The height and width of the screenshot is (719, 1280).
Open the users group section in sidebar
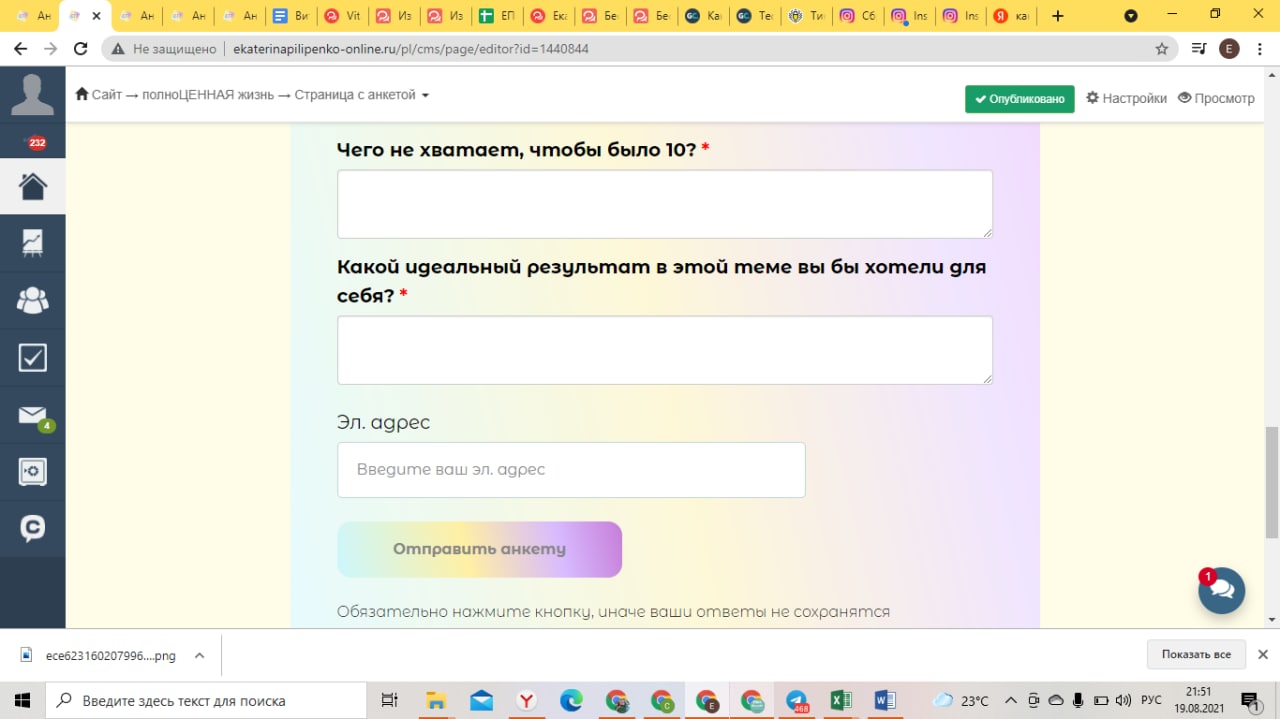click(32, 300)
